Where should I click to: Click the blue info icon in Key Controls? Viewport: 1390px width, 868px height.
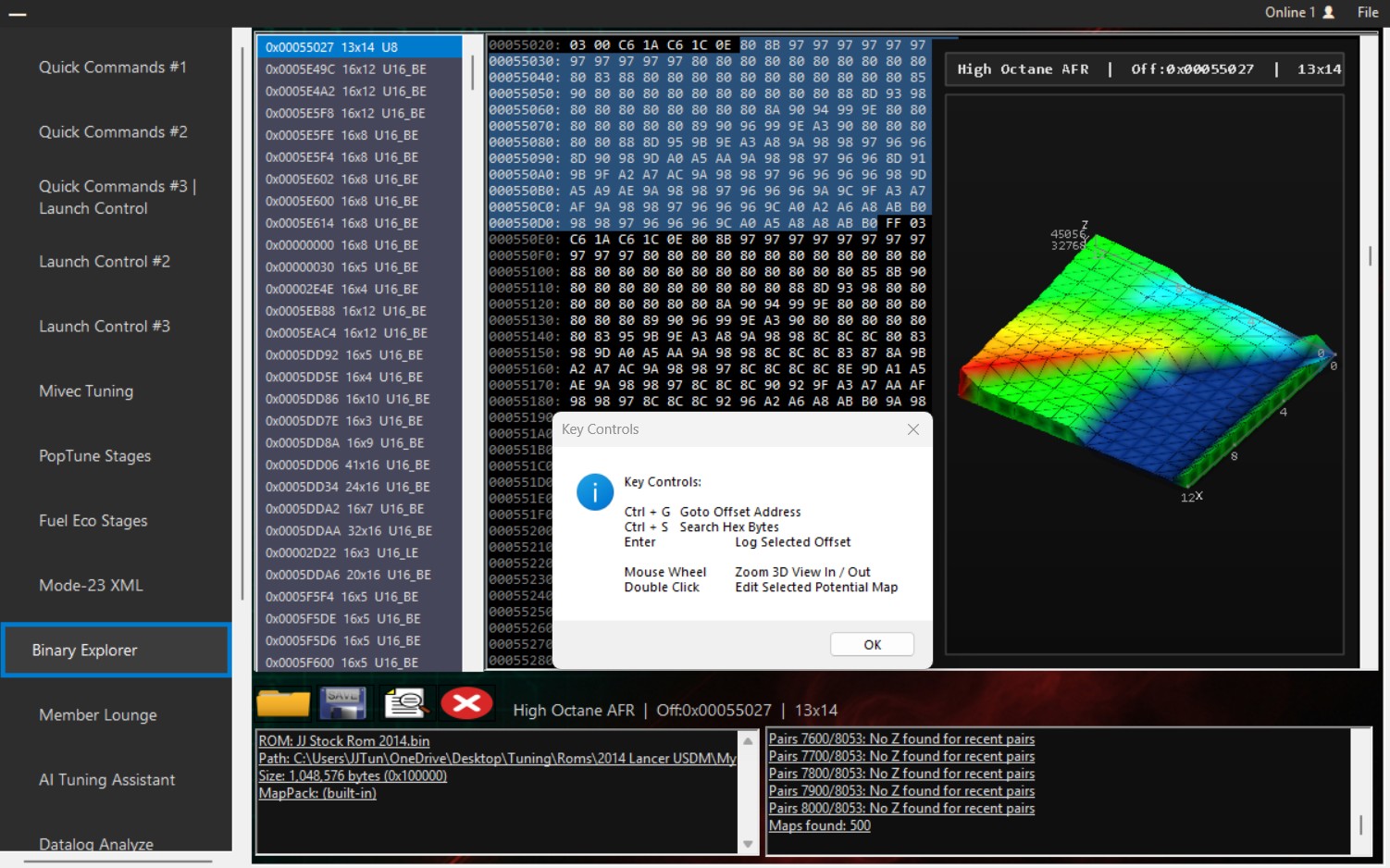coord(595,491)
